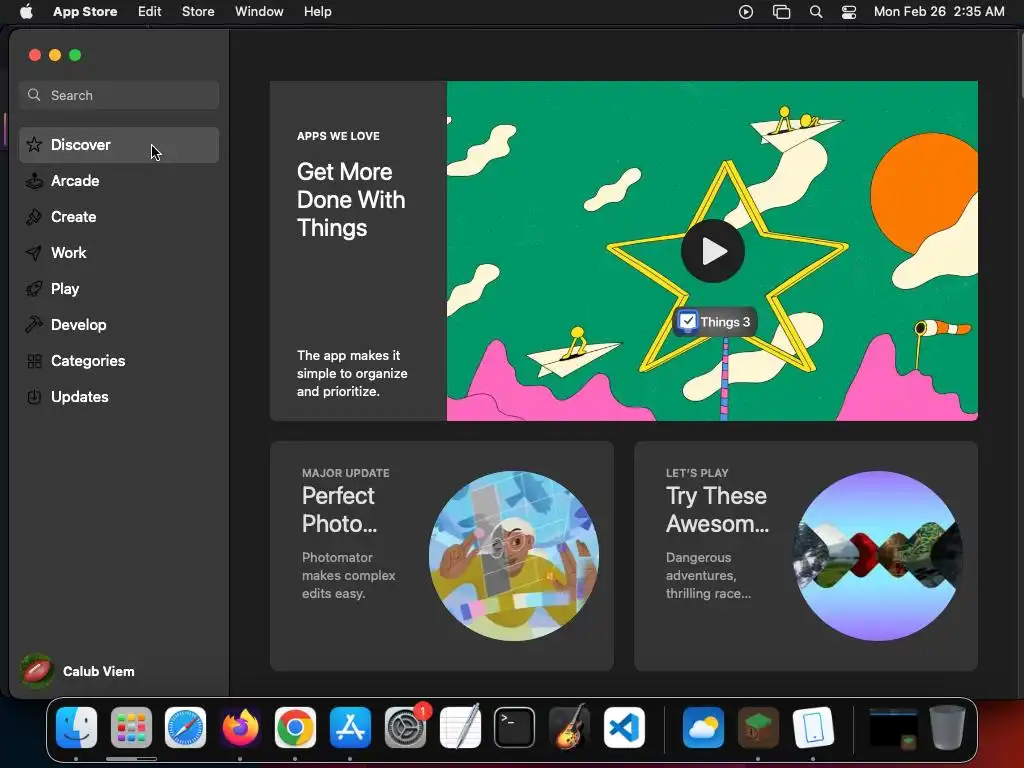Open Launchpad from the Dock
Screen dimensions: 1024x768
(x=131, y=728)
